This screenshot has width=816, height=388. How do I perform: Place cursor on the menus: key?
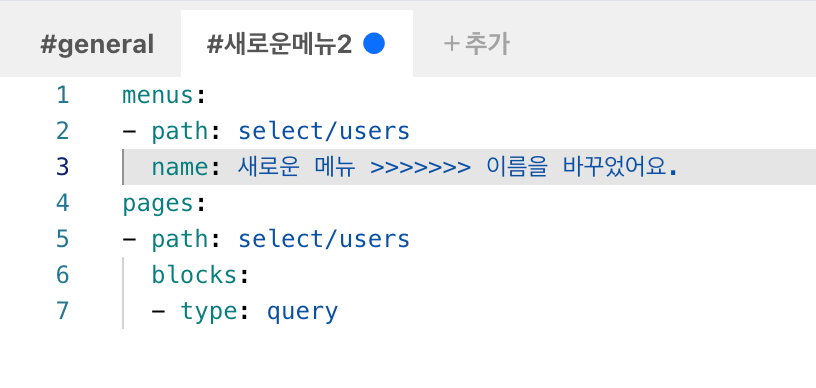(x=164, y=96)
